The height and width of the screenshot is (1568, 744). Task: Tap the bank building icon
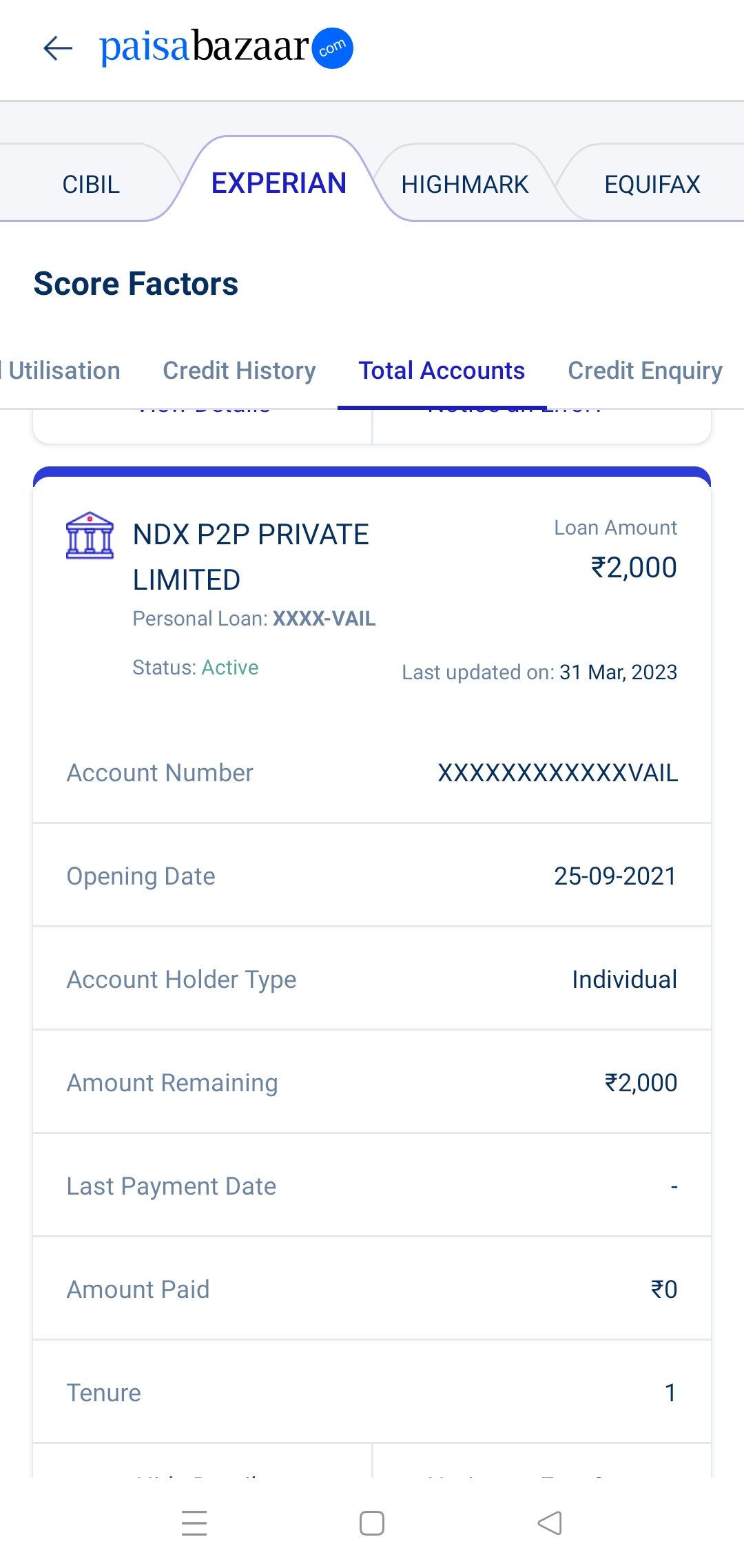90,535
